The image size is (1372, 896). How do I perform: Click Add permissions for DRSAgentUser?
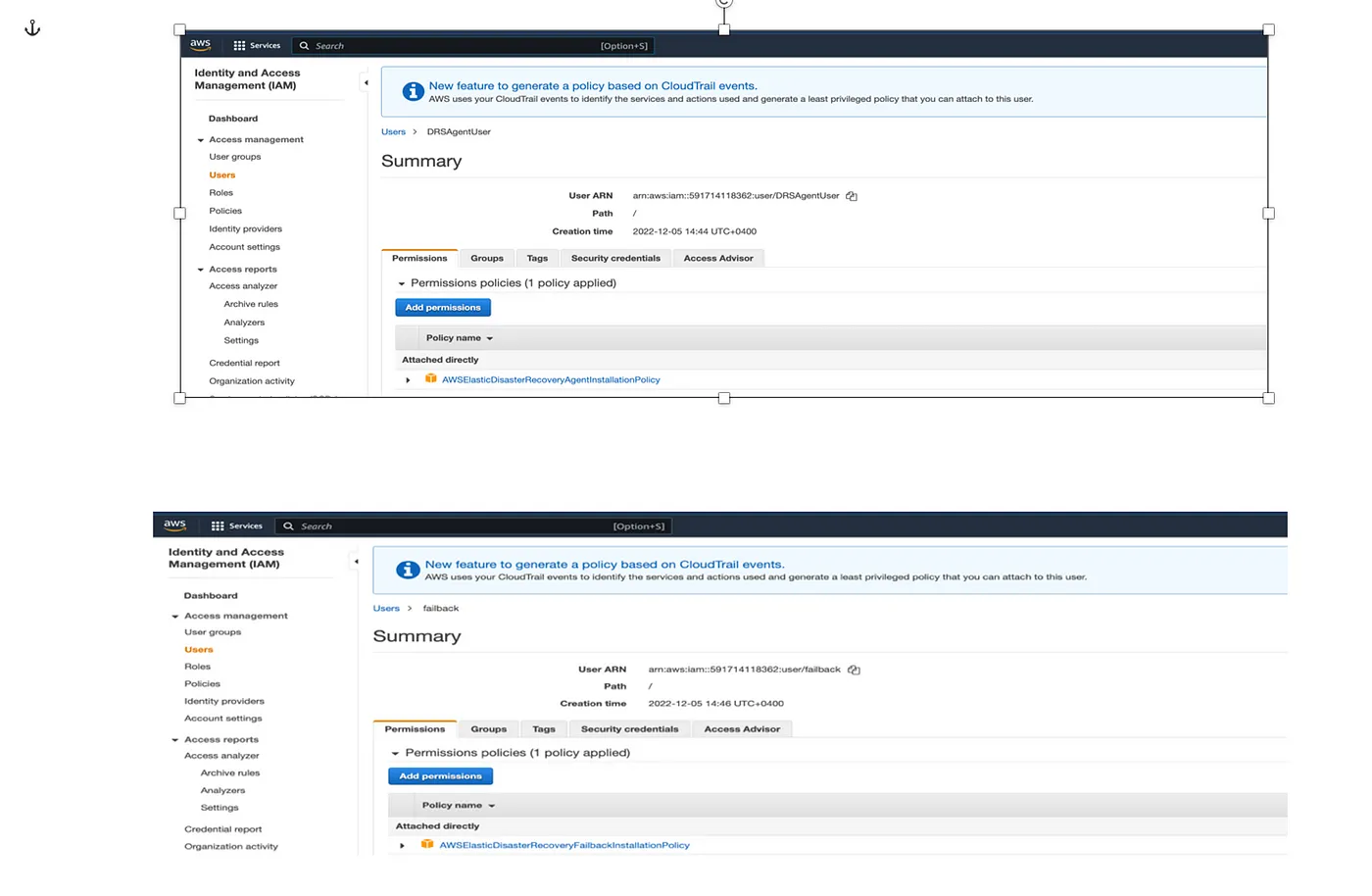(443, 307)
